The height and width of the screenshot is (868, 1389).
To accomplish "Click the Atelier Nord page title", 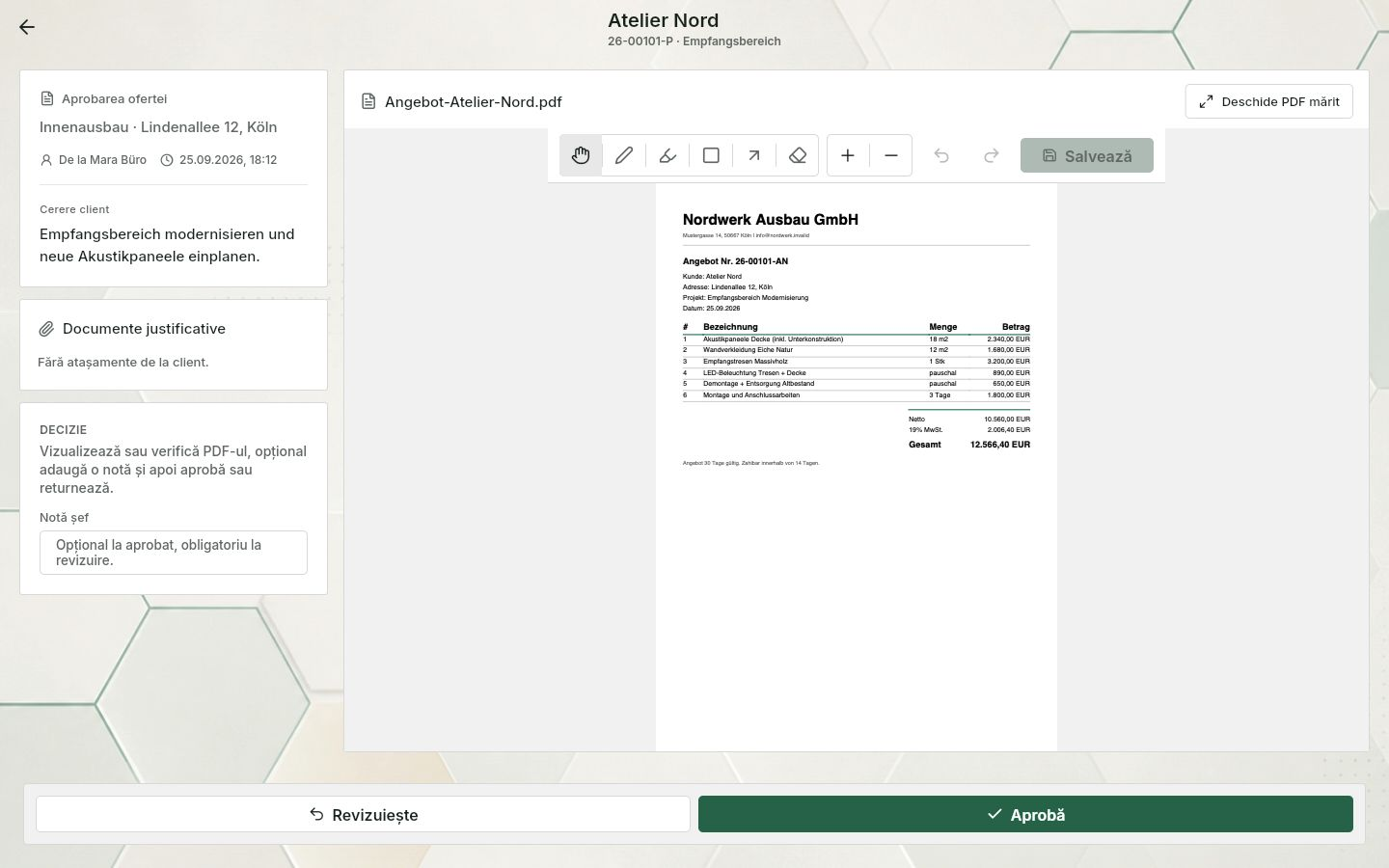I will (664, 20).
